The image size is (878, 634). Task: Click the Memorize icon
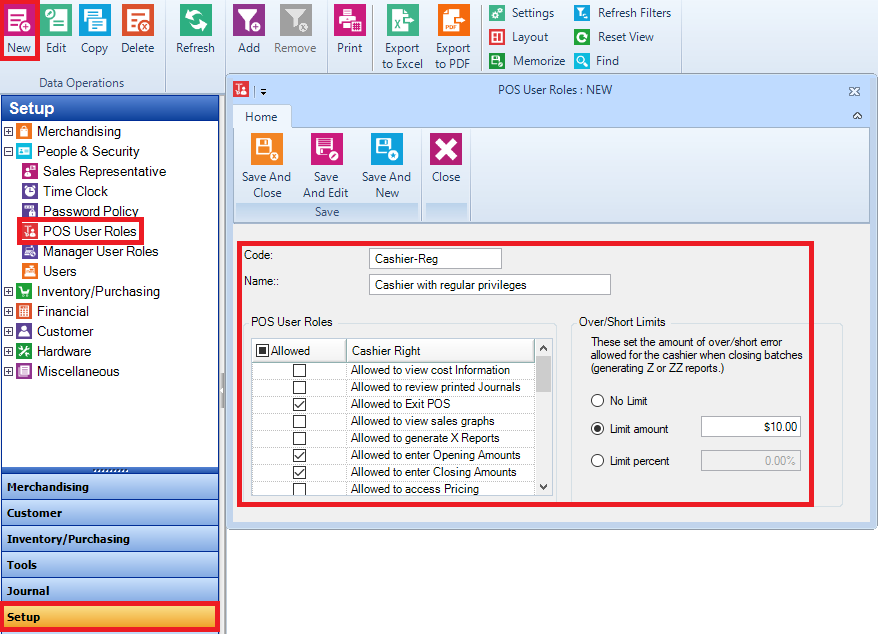pos(497,61)
